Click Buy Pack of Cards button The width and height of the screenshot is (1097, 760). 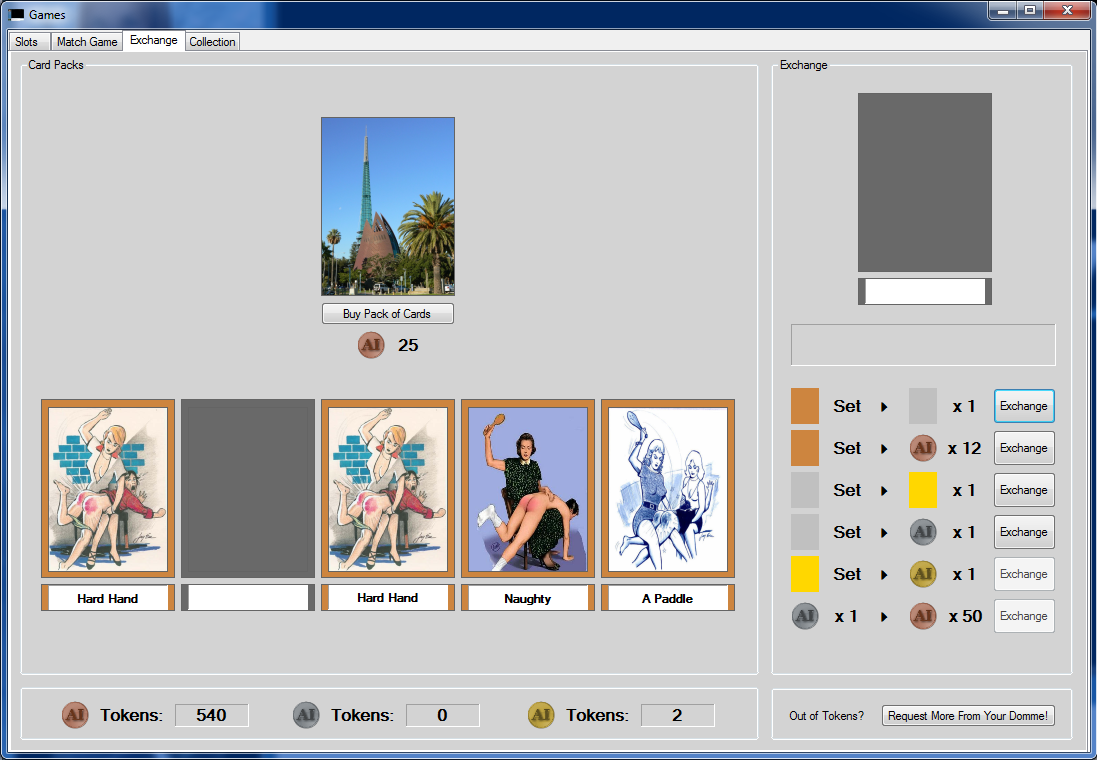coord(388,314)
